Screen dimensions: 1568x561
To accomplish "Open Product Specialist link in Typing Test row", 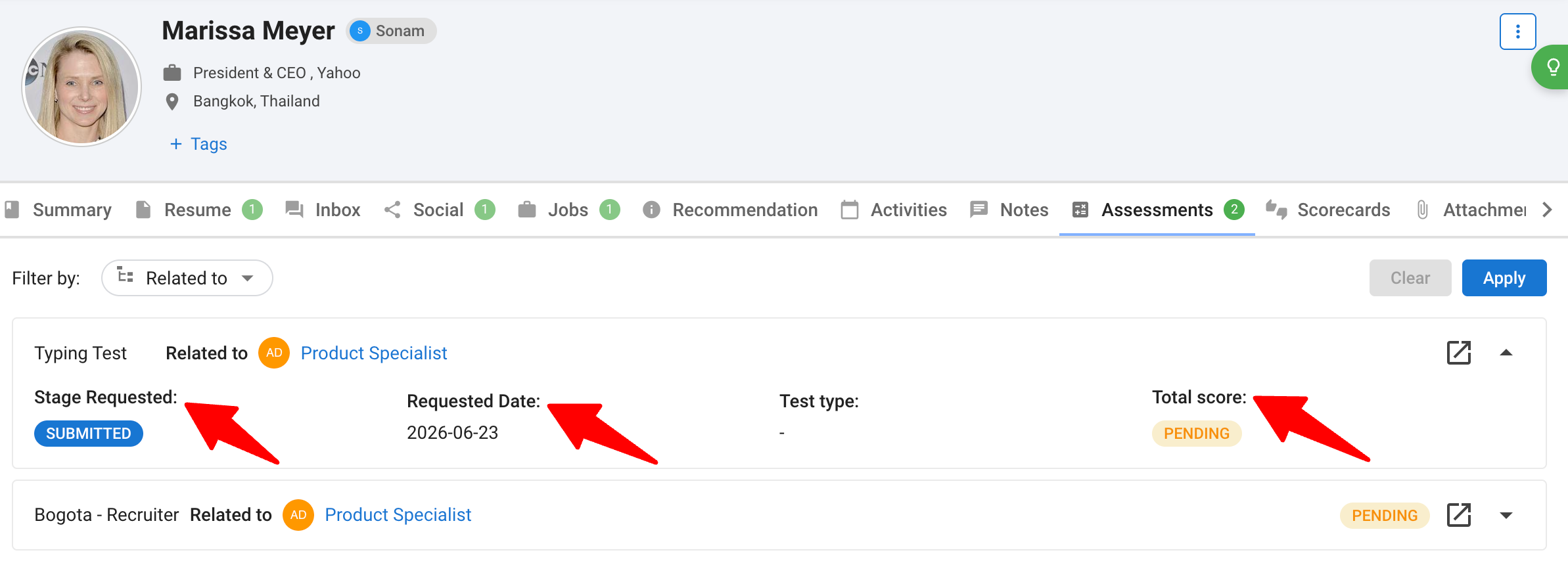I will pyautogui.click(x=374, y=353).
